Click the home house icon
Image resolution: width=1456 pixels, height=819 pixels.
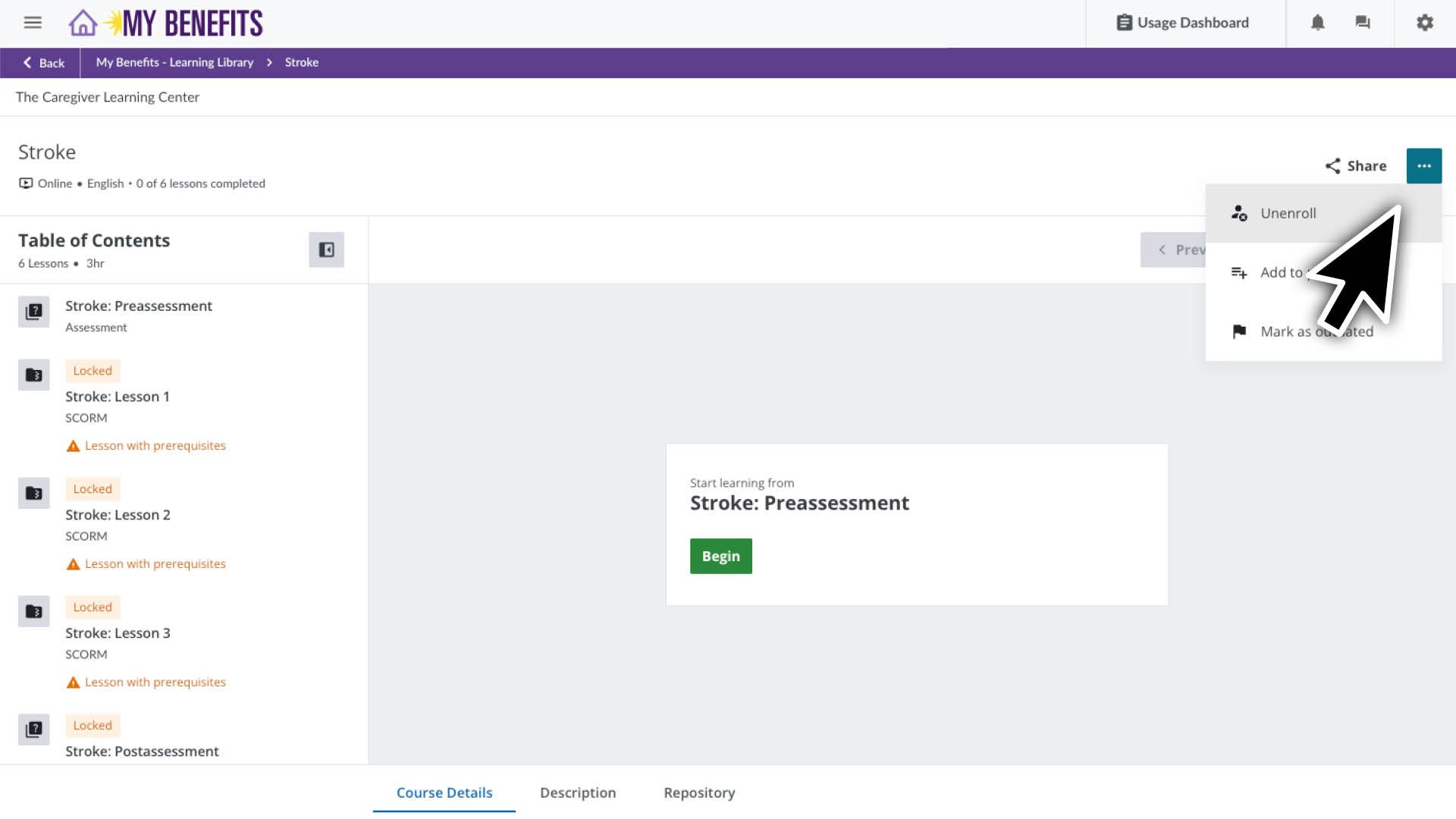pyautogui.click(x=83, y=23)
